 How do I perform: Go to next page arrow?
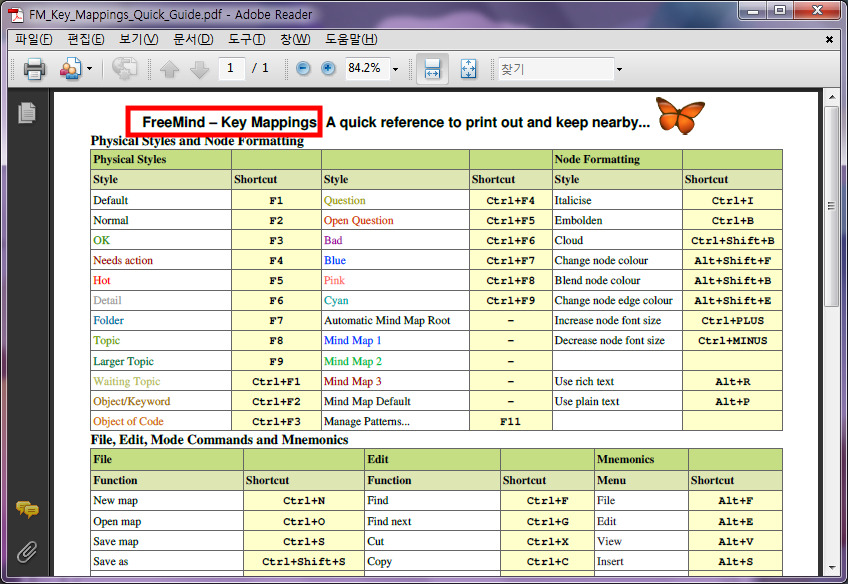click(199, 69)
